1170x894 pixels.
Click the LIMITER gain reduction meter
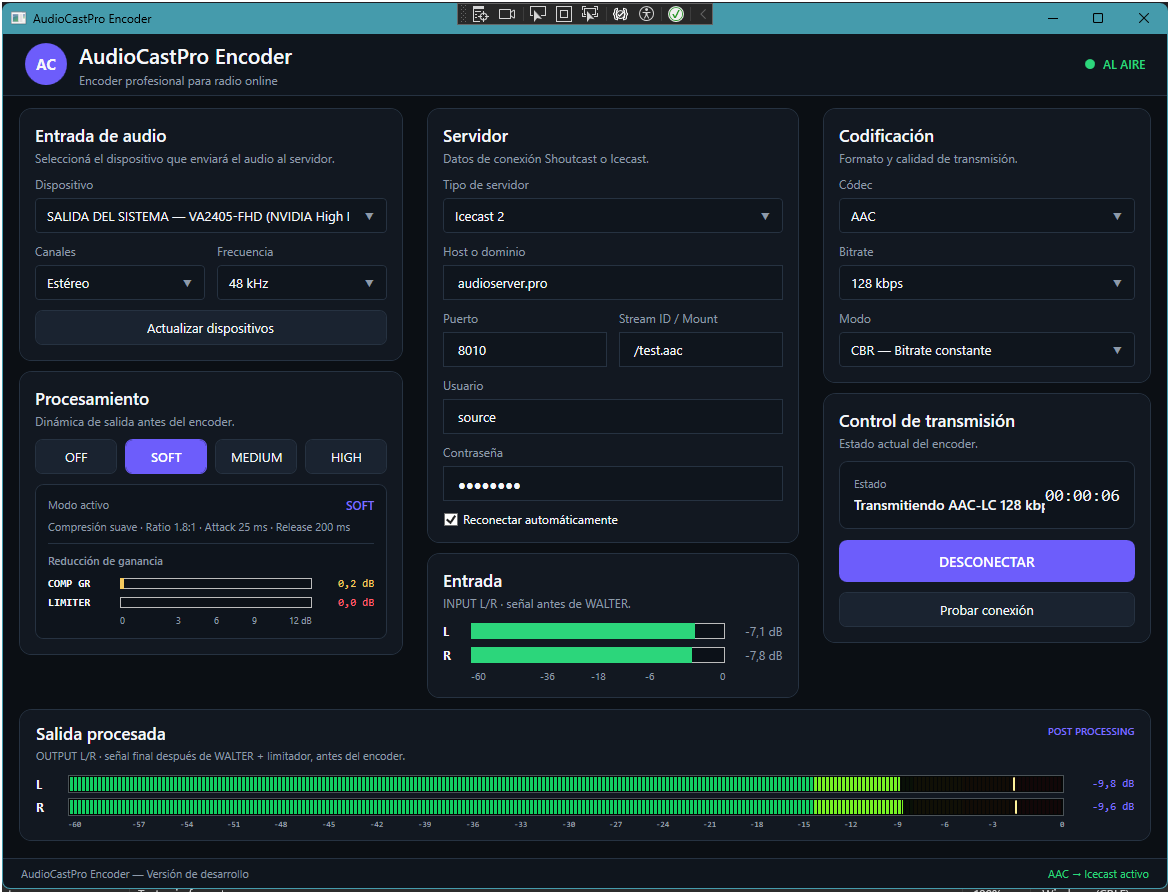pyautogui.click(x=216, y=602)
